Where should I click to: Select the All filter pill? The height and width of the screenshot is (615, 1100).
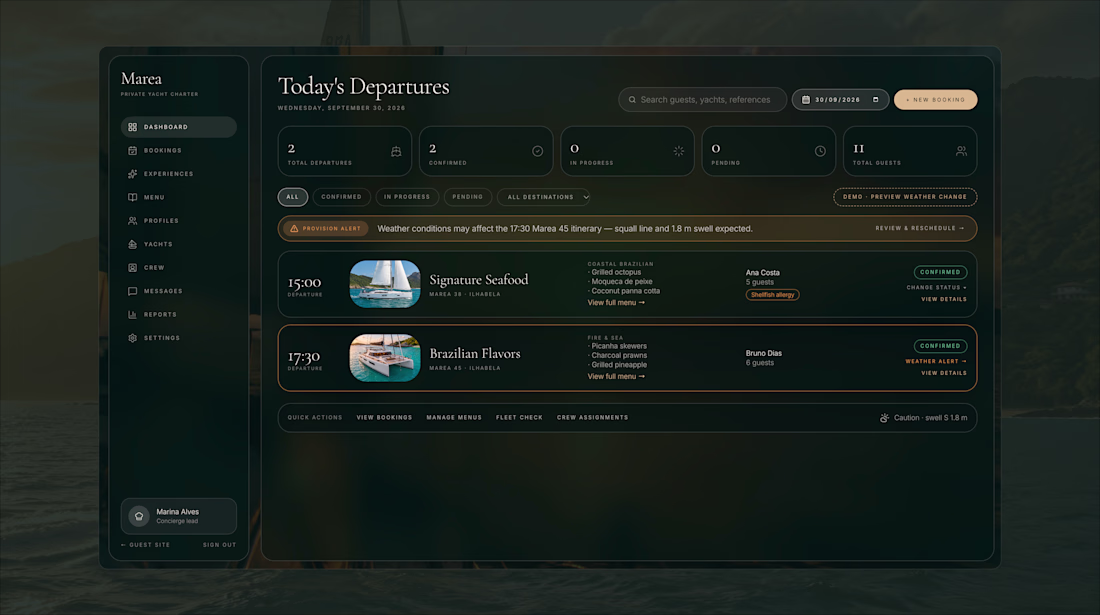point(293,197)
